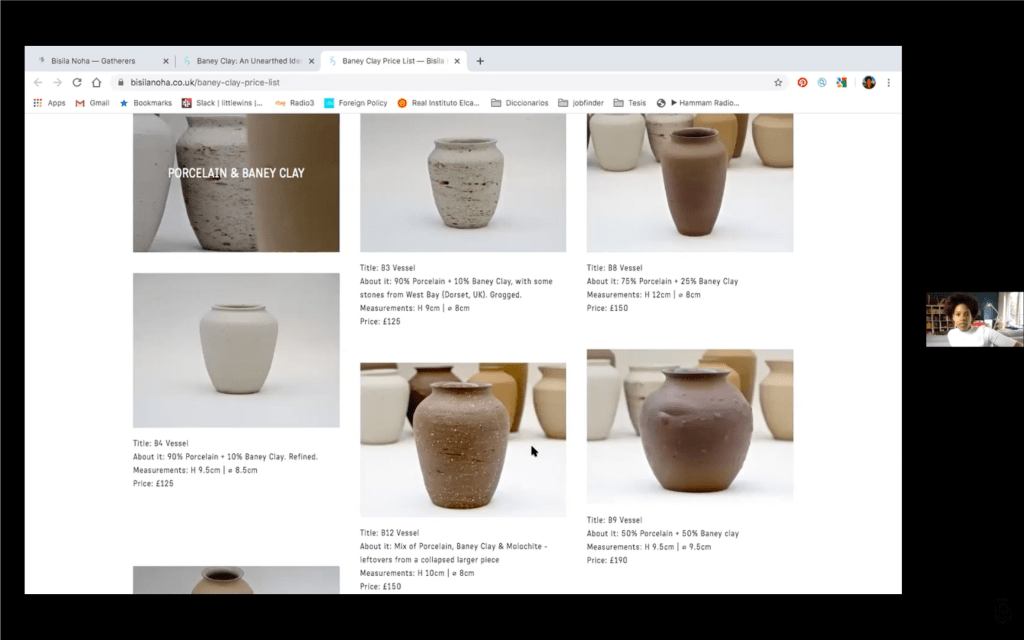Open the Chrome three-dot menu
Image resolution: width=1024 pixels, height=640 pixels.
point(888,83)
